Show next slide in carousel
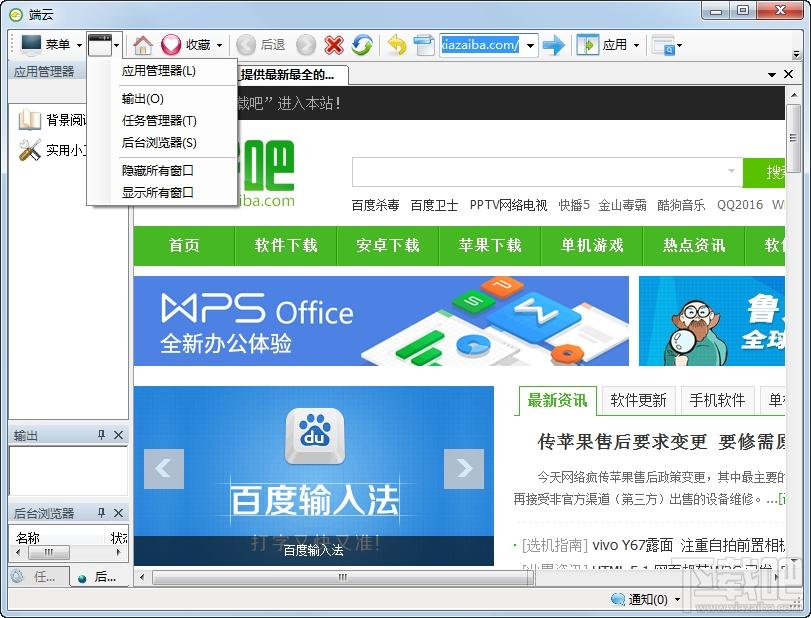The height and width of the screenshot is (618, 811). (x=464, y=469)
